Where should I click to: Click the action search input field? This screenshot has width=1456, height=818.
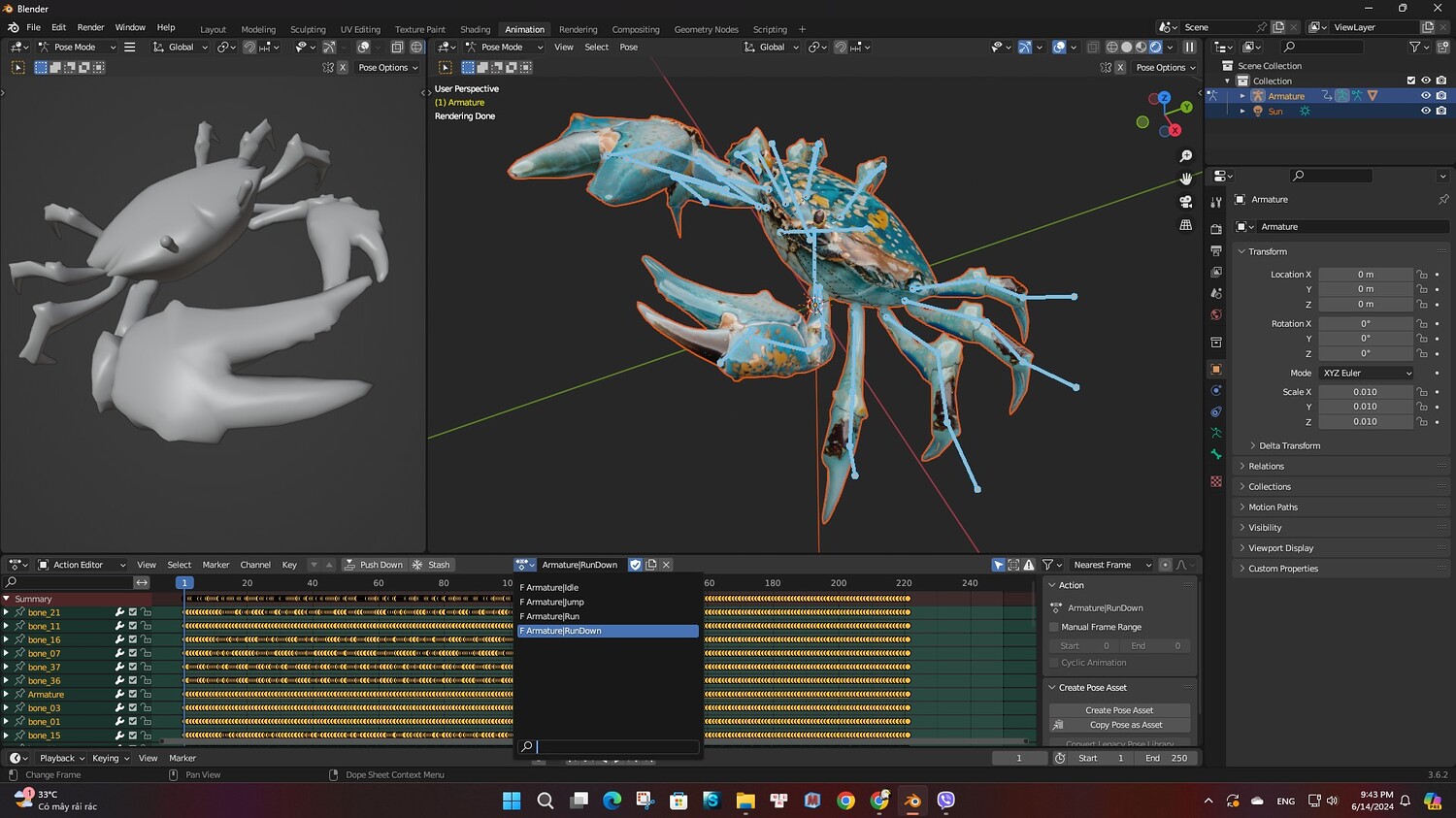pyautogui.click(x=616, y=747)
